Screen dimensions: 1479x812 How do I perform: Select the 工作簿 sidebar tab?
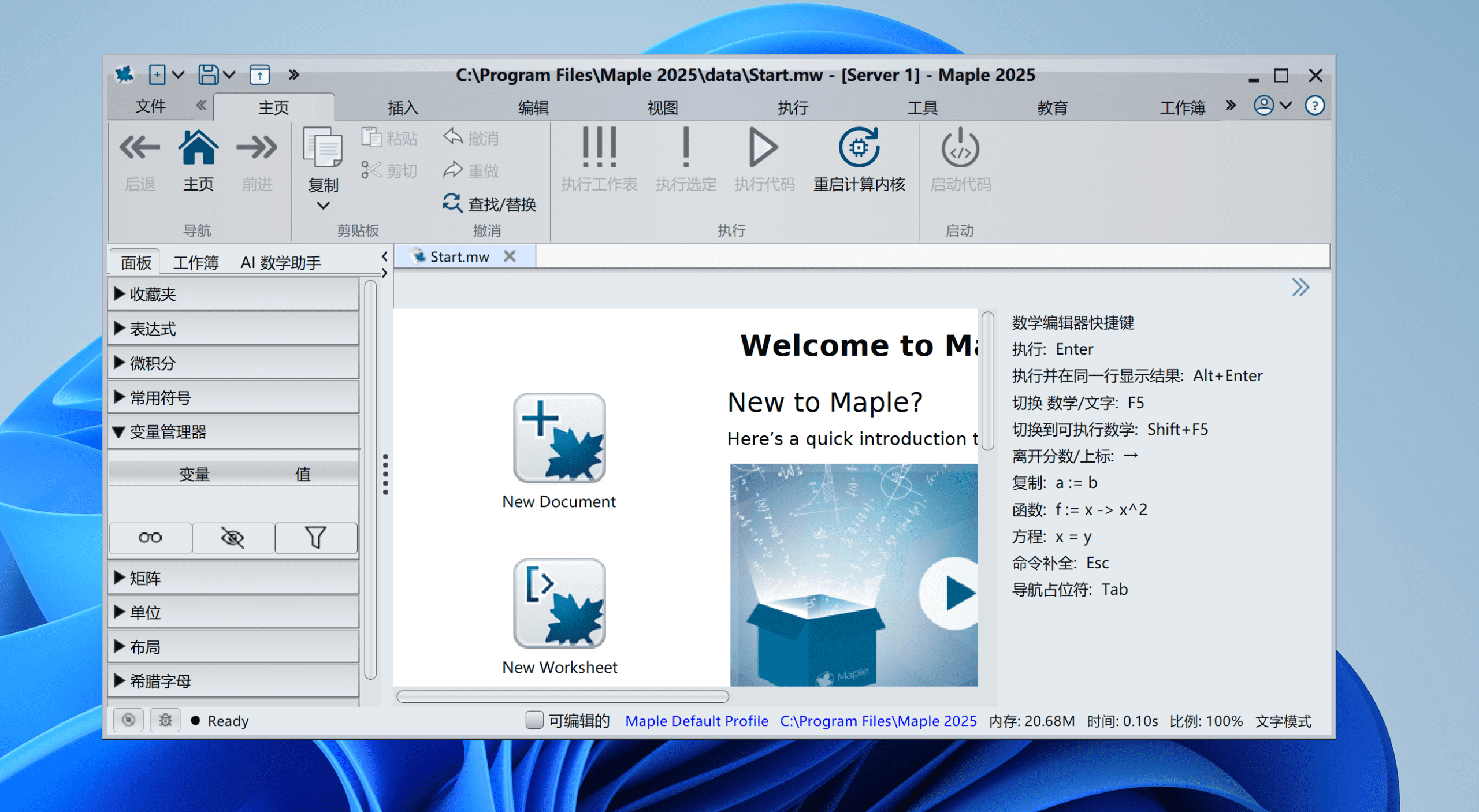pyautogui.click(x=196, y=263)
